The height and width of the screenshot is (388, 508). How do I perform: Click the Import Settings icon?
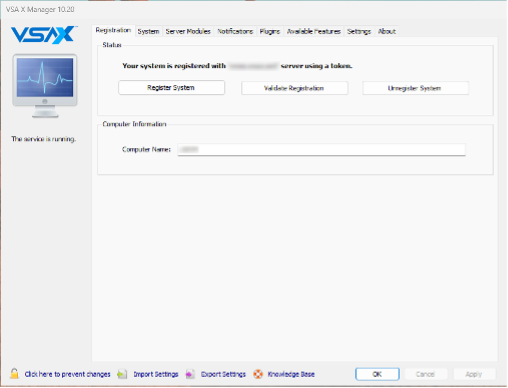click(122, 374)
